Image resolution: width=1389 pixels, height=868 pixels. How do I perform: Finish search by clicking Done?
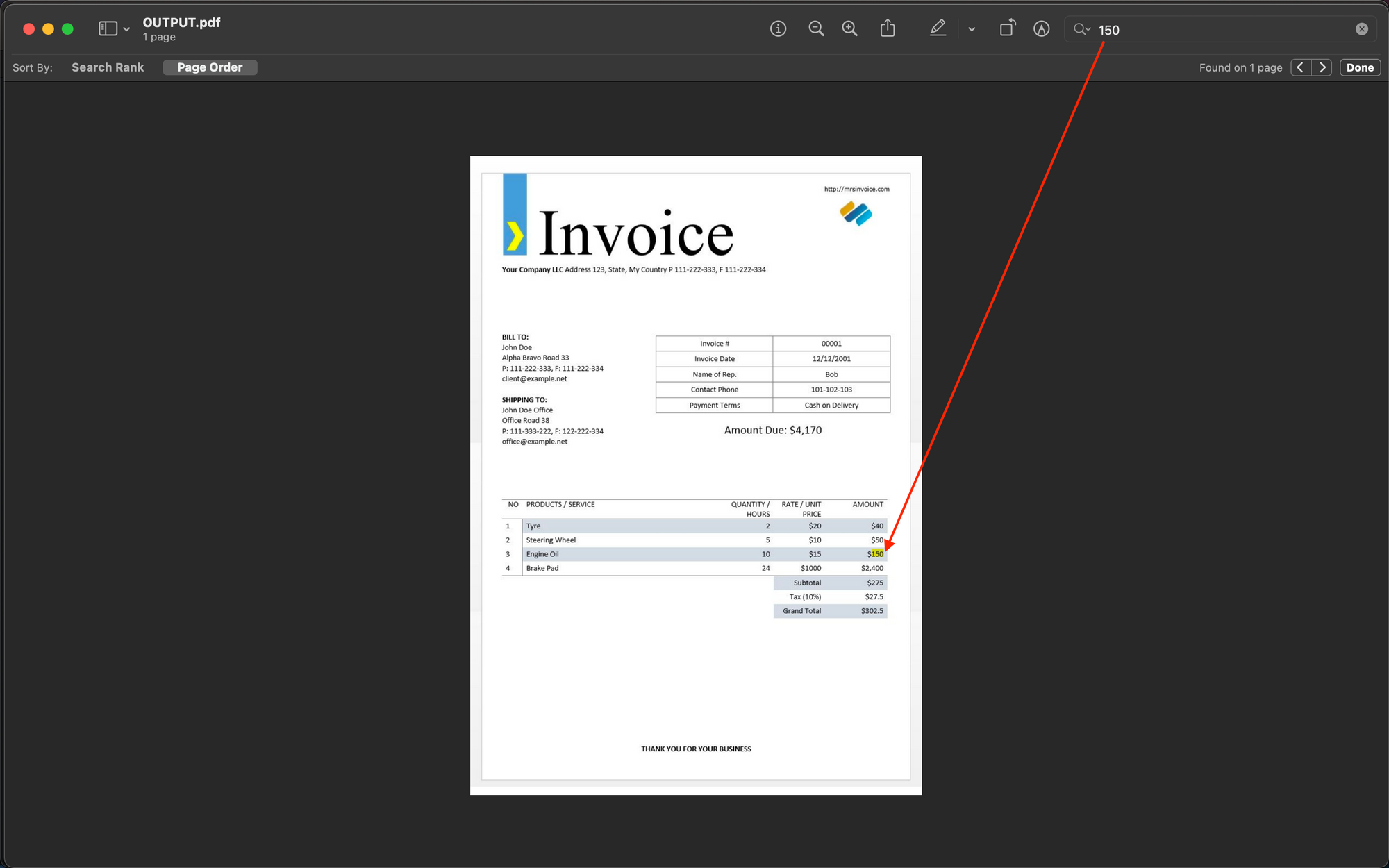[x=1360, y=67]
